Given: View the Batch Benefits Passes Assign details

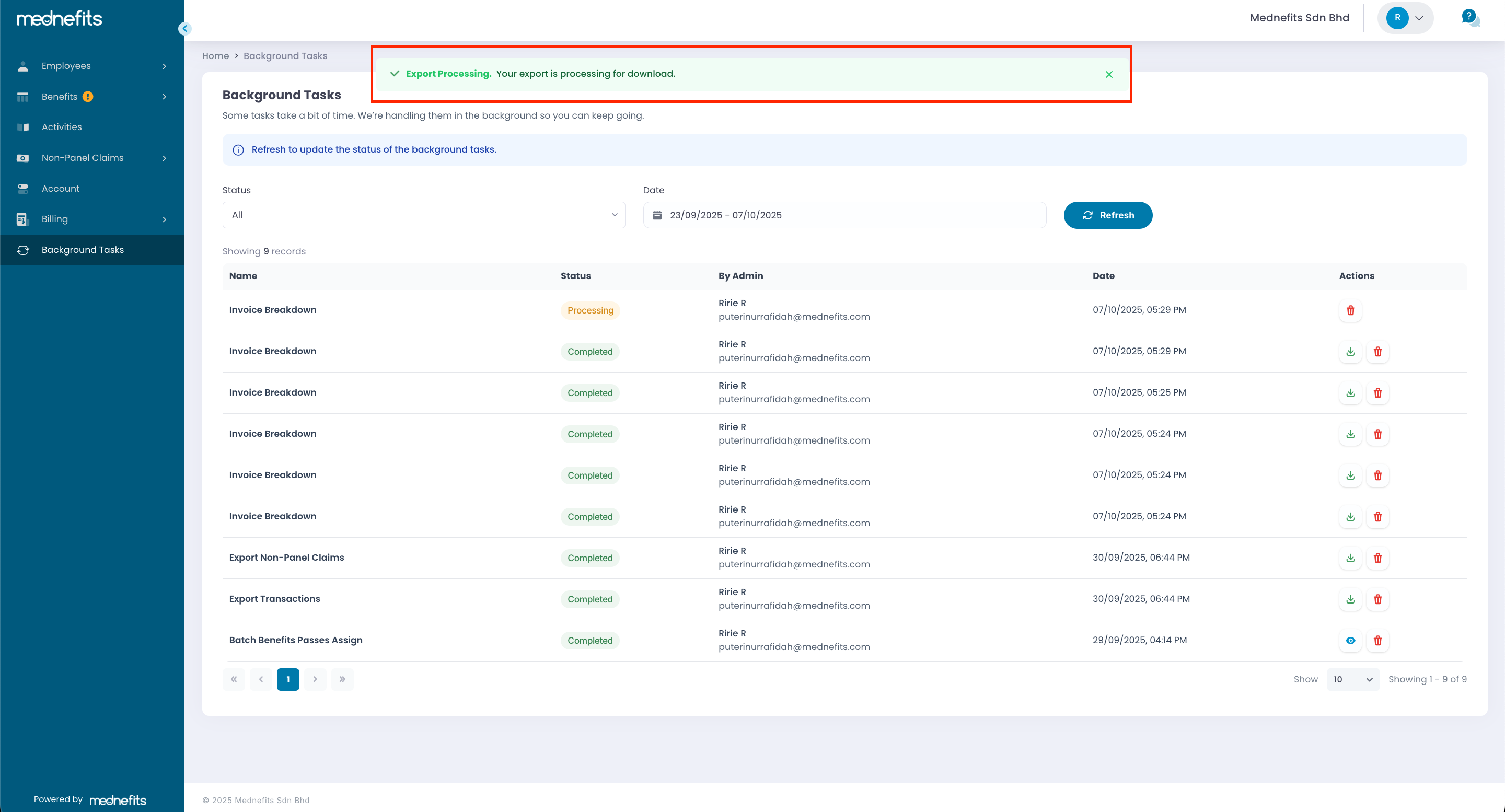Looking at the screenshot, I should pos(1350,640).
